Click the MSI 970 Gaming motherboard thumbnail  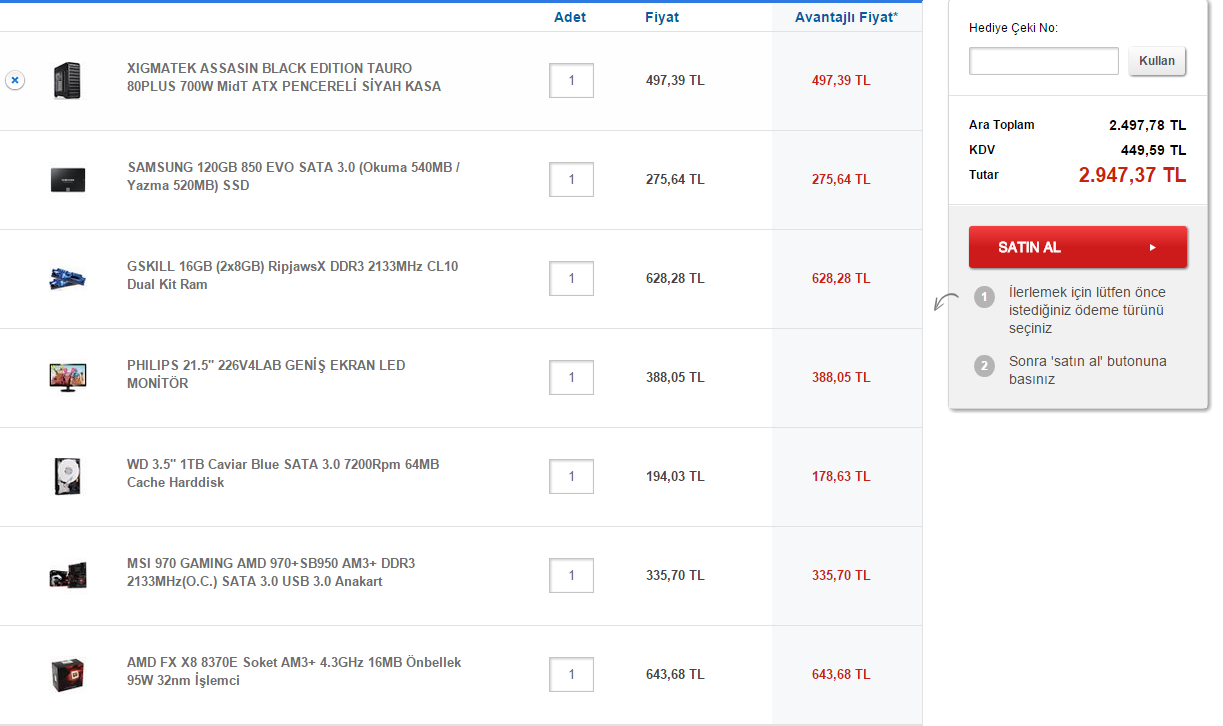[68, 574]
